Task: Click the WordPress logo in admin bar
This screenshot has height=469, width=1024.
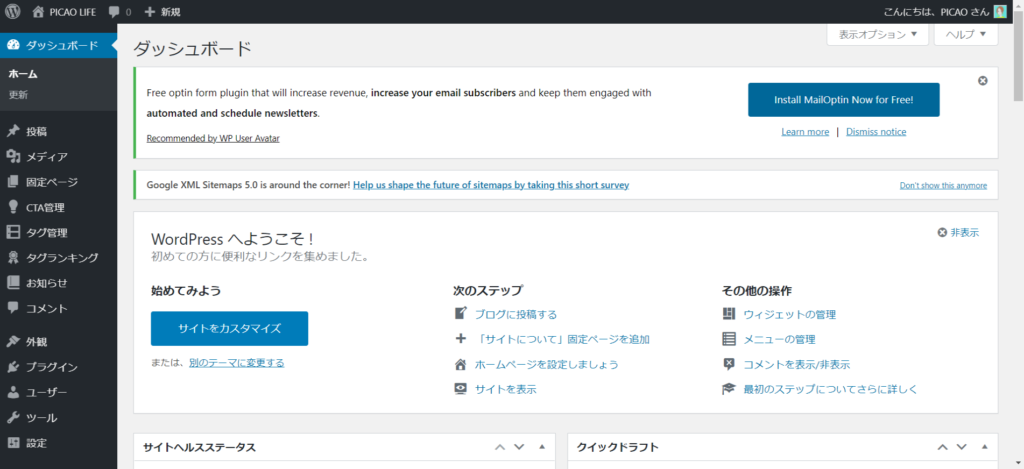Action: 12,12
